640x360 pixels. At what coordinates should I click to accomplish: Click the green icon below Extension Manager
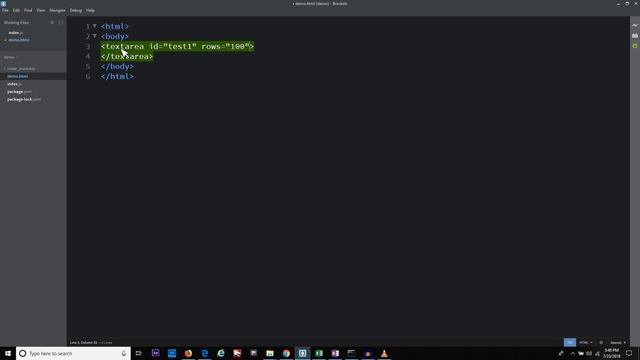(x=635, y=46)
